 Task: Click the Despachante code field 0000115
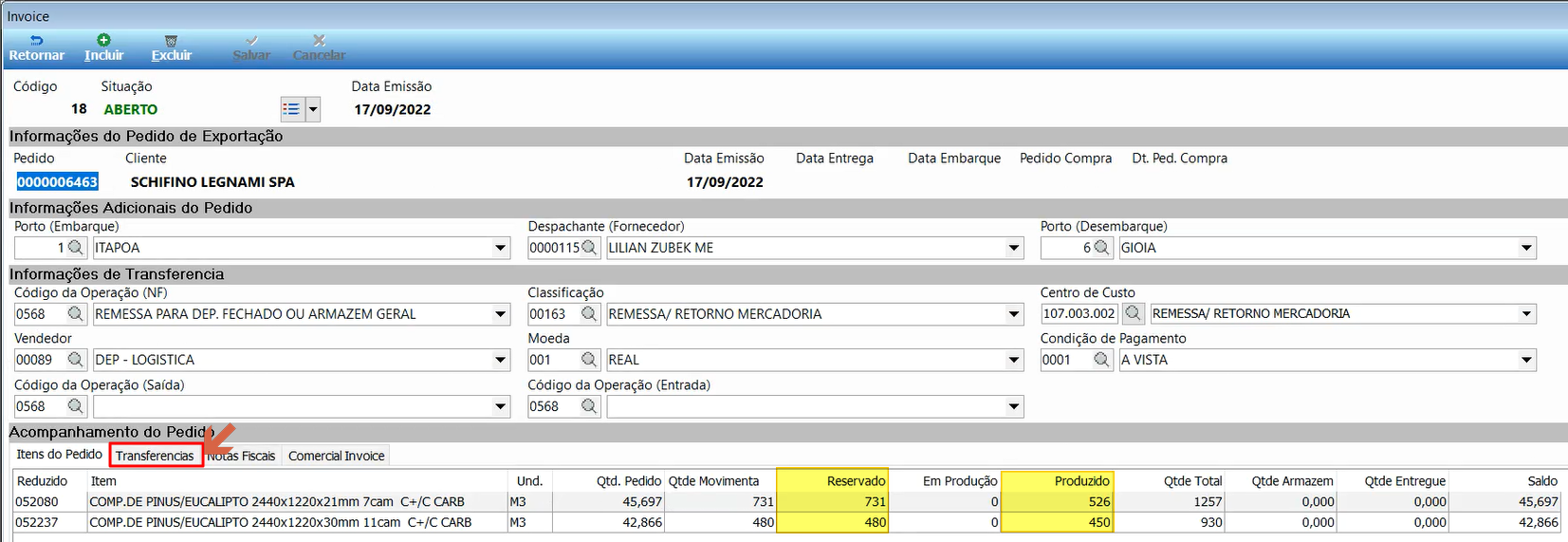(x=554, y=248)
